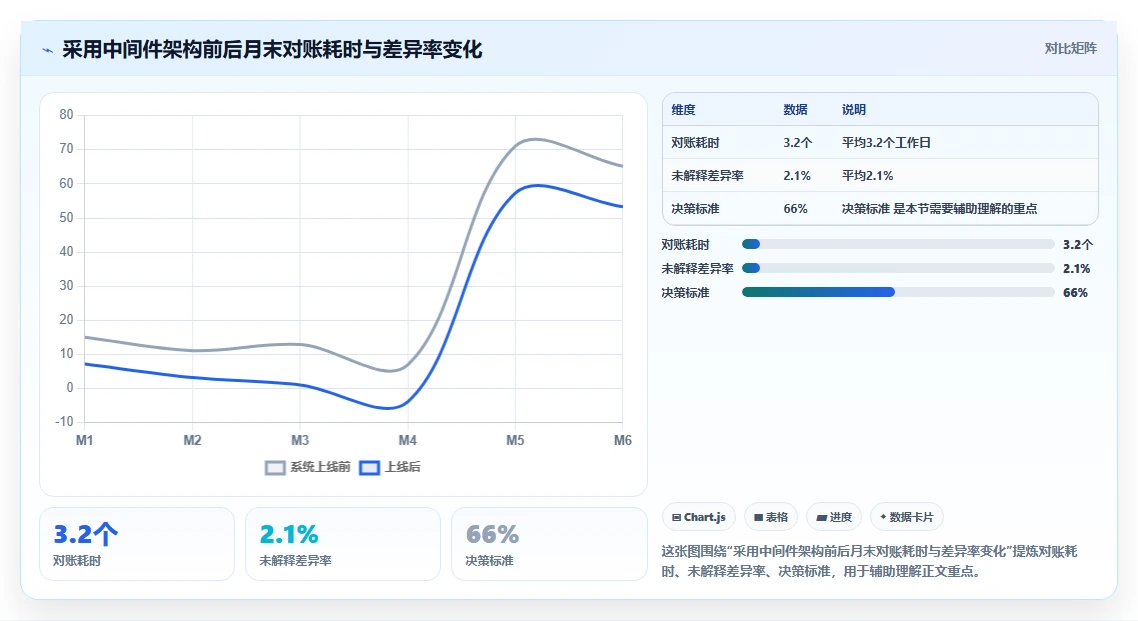
Task: Click the 3.2个 value beside progress bar
Action: point(1078,244)
